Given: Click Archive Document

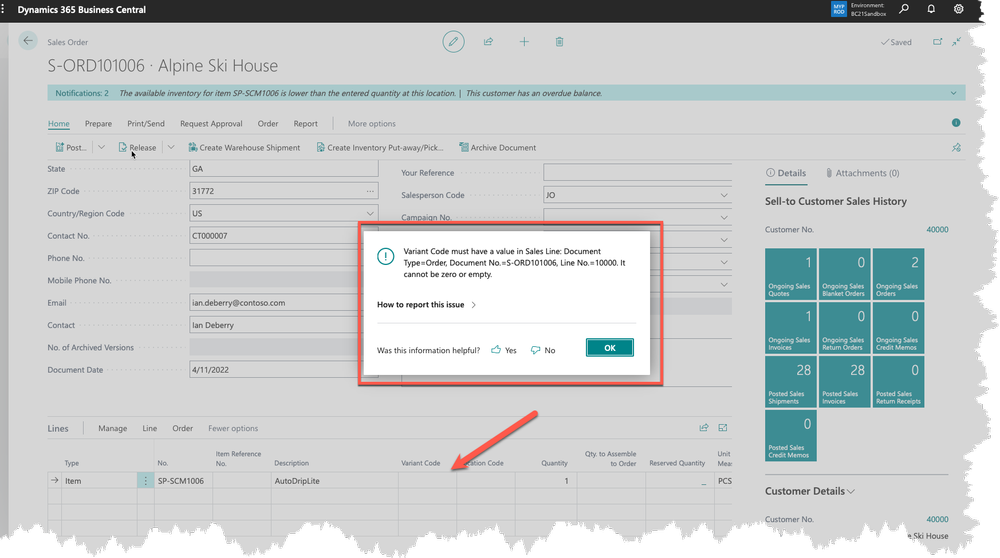Looking at the screenshot, I should coord(497,147).
